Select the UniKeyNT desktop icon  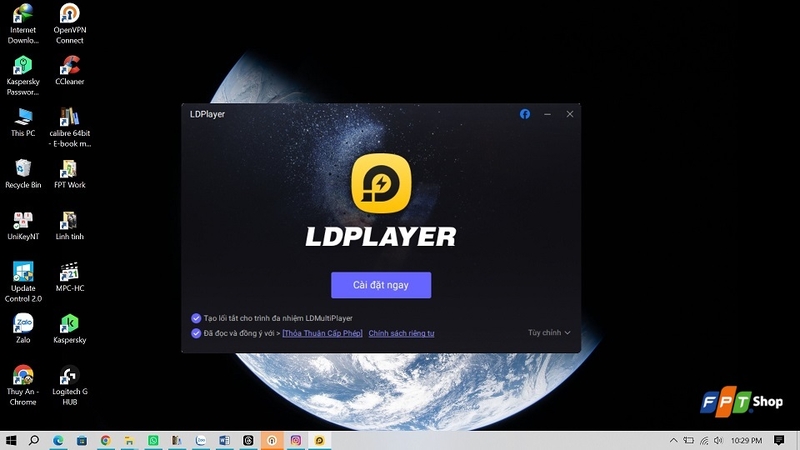[23, 226]
